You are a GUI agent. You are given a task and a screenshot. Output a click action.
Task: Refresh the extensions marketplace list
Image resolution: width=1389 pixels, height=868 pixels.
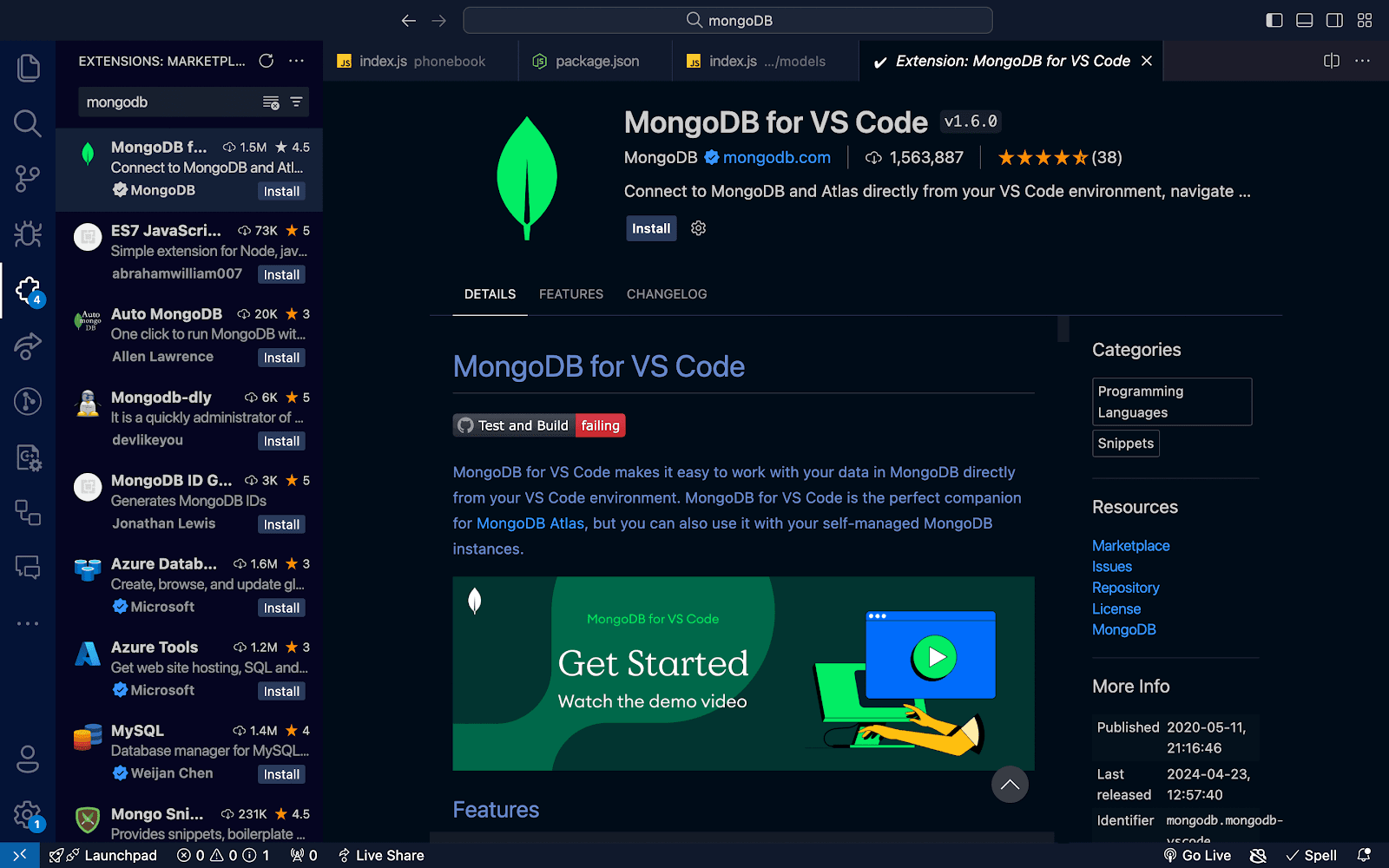click(267, 61)
